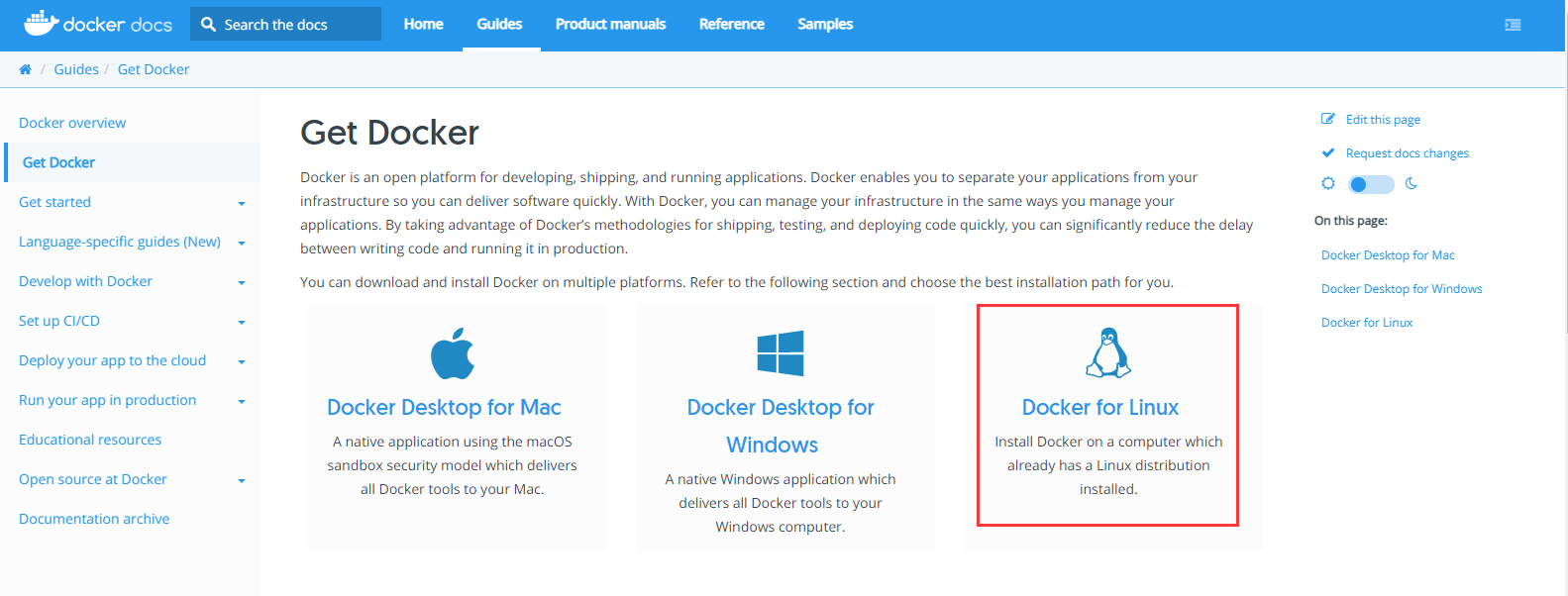Click the Windows logo icon
This screenshot has width=1568, height=596.
781,353
